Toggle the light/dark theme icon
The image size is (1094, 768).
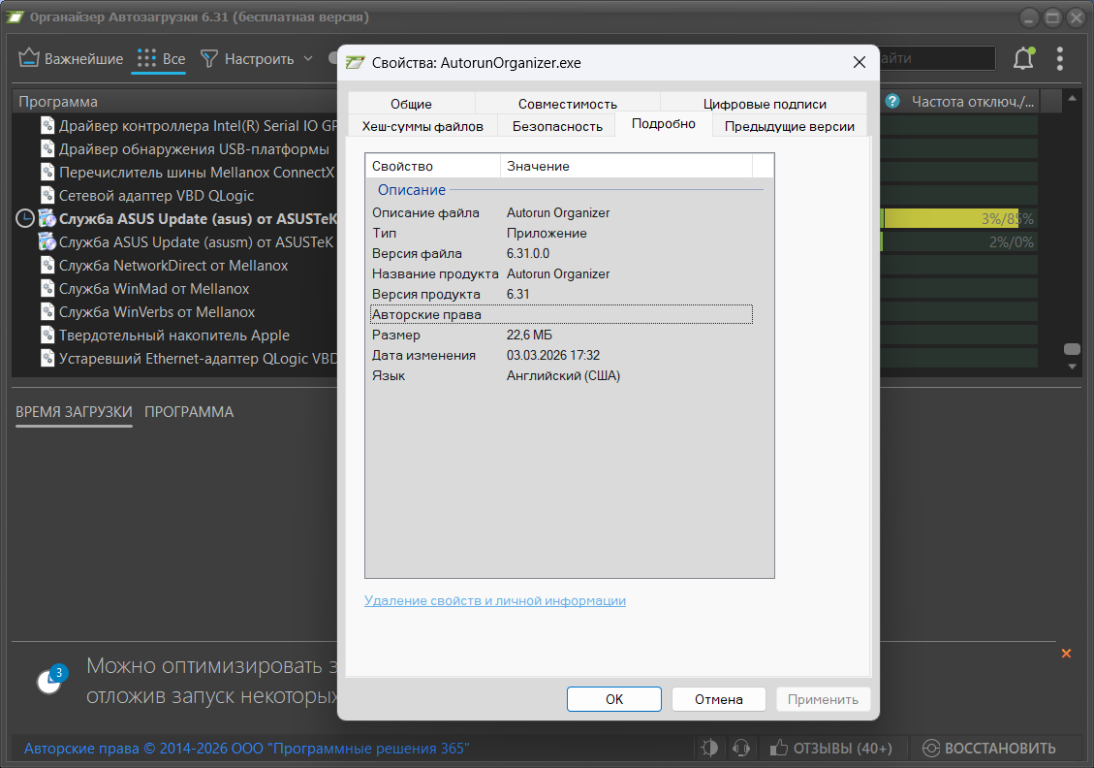coord(710,748)
